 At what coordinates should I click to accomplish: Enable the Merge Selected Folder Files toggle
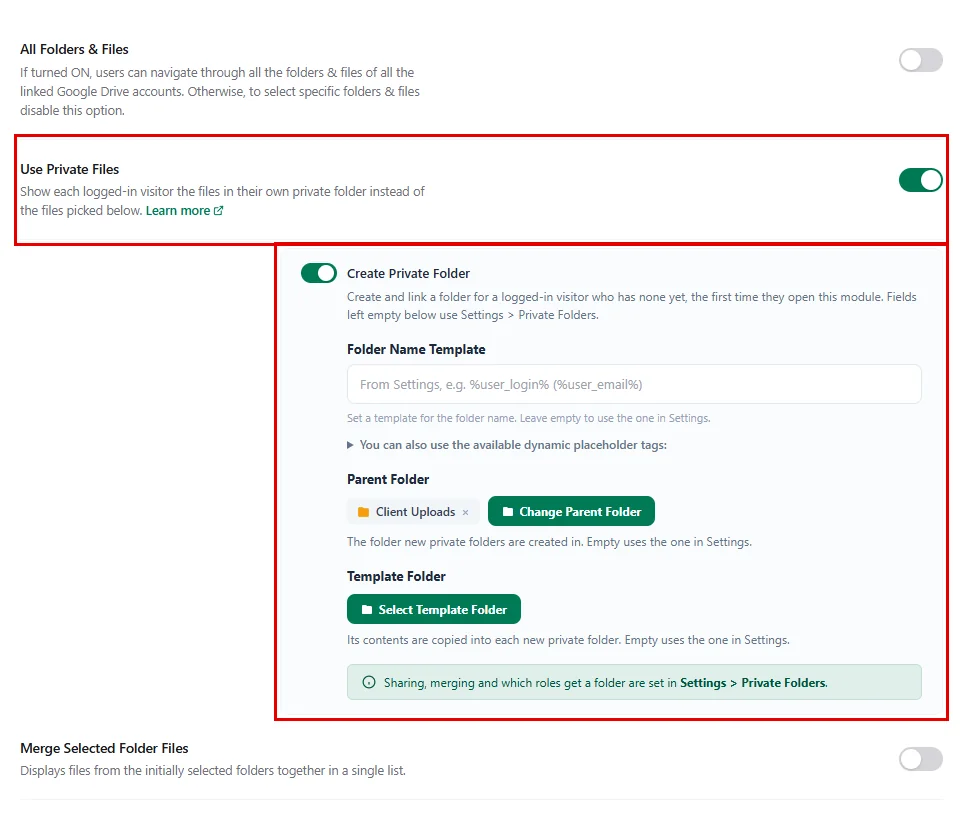pos(921,759)
